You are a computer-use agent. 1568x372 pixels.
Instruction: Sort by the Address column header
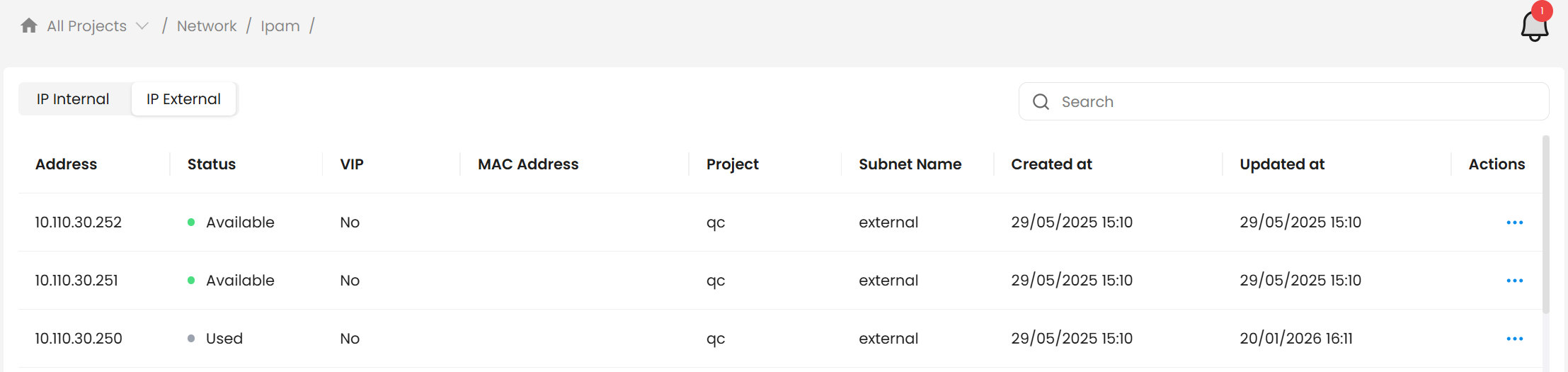[66, 164]
